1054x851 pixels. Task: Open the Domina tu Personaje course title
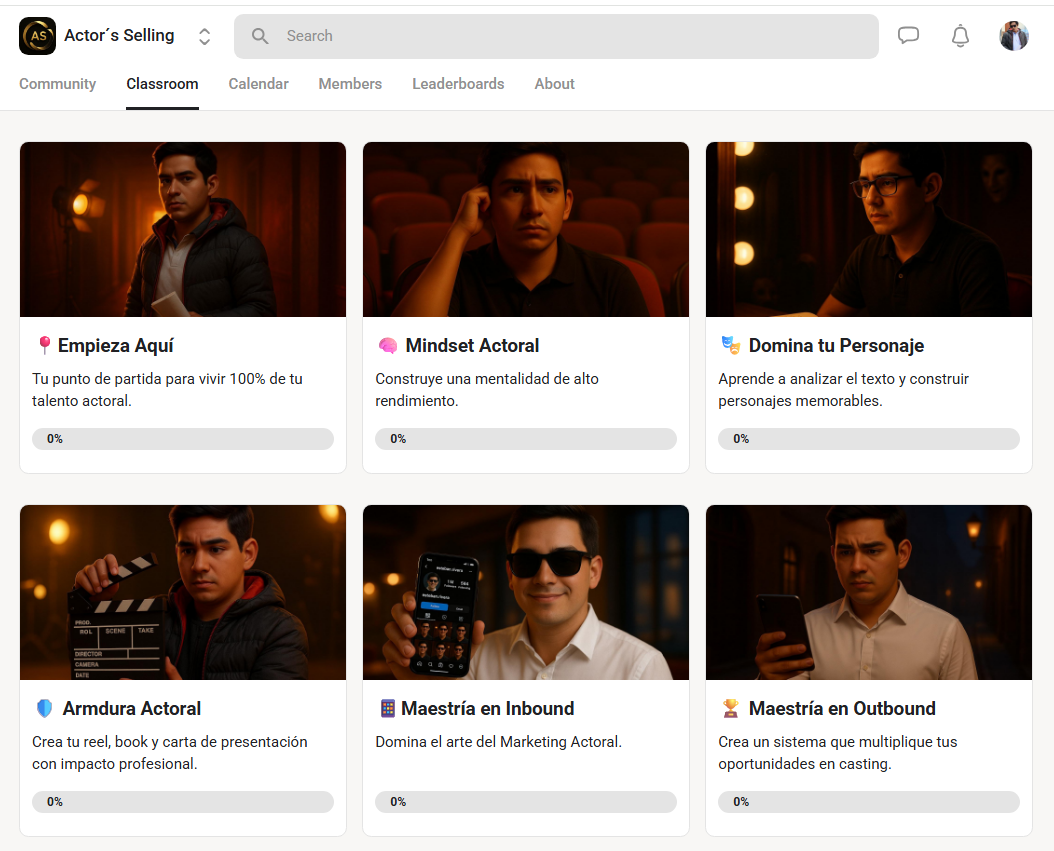[x=836, y=346]
